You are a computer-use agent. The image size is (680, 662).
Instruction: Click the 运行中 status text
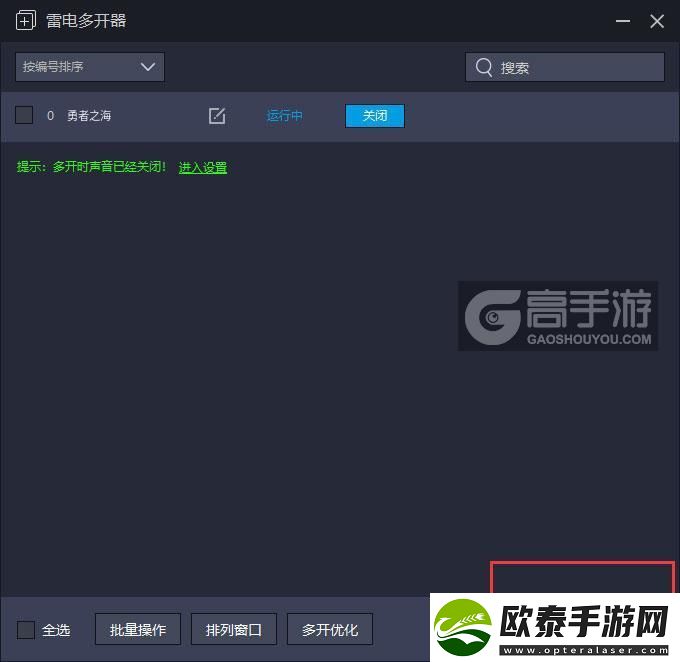pos(284,115)
